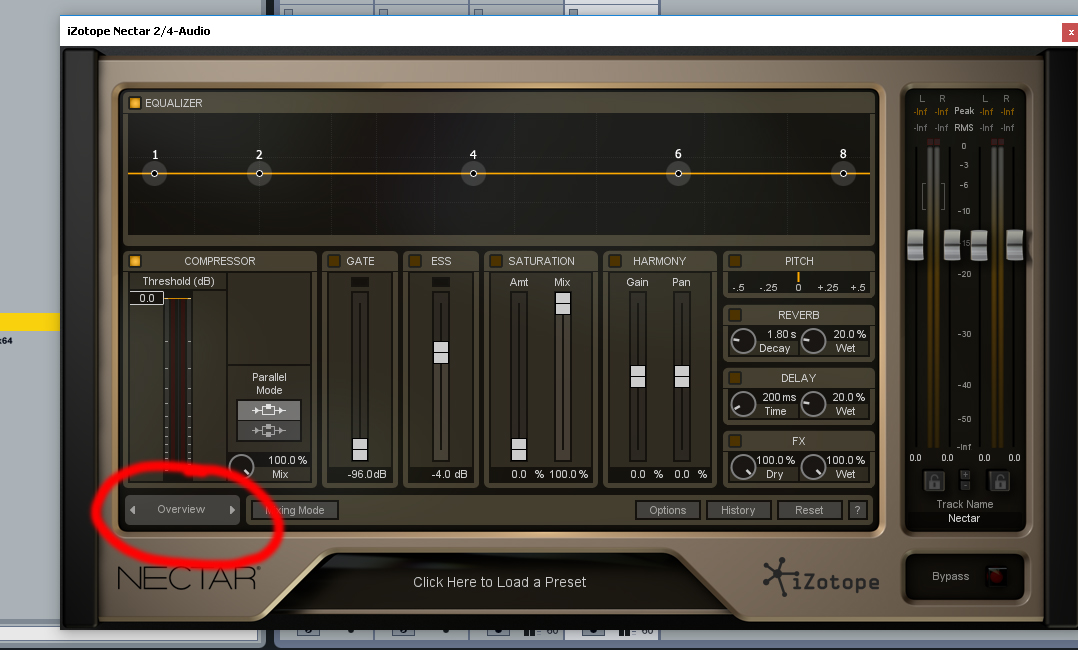Go to previous module with left arrow
1078x650 pixels.
(x=133, y=510)
